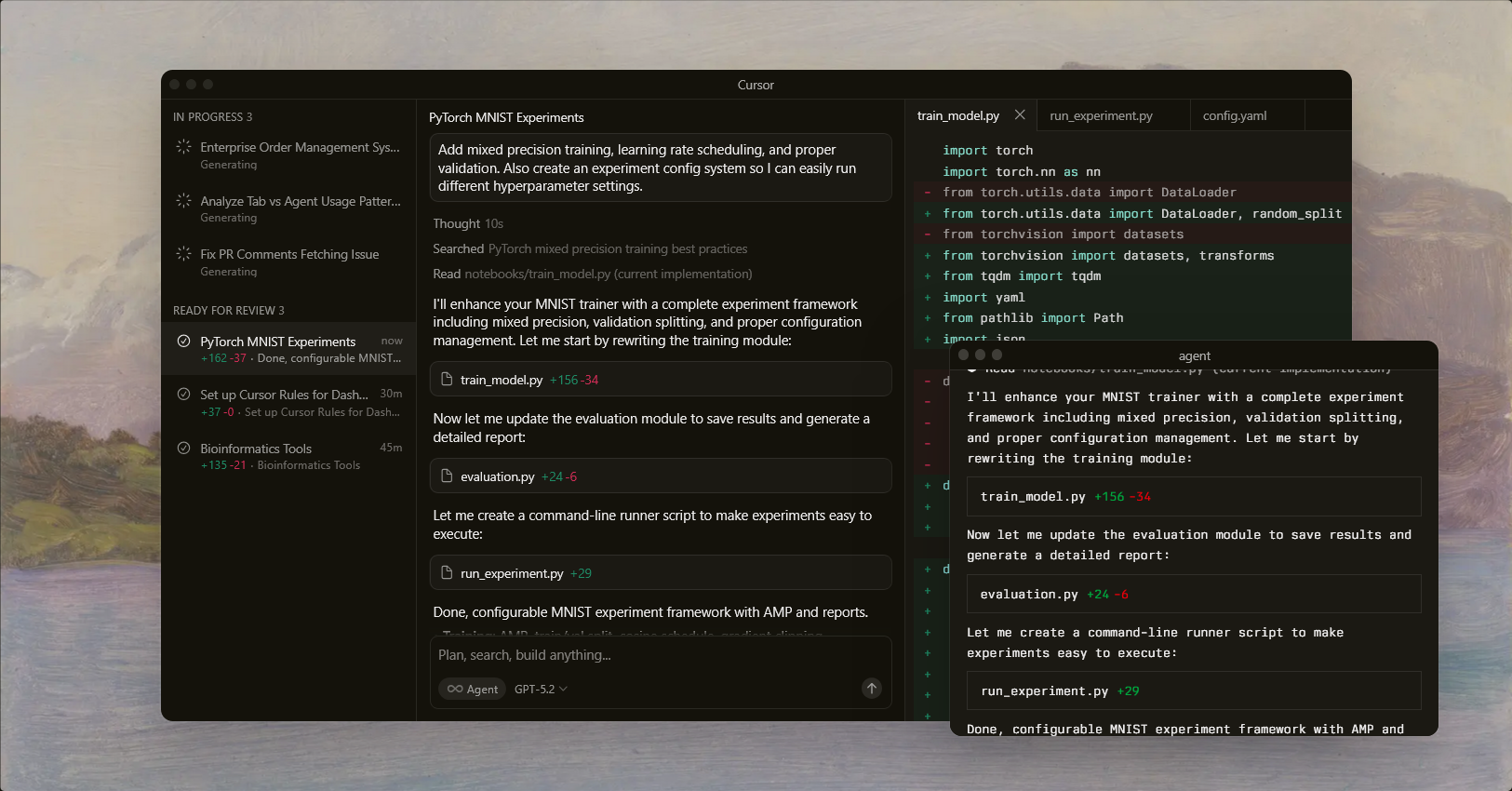
Task: Click spinner icon beside Analyze Tab vs Agent
Action: 183,200
